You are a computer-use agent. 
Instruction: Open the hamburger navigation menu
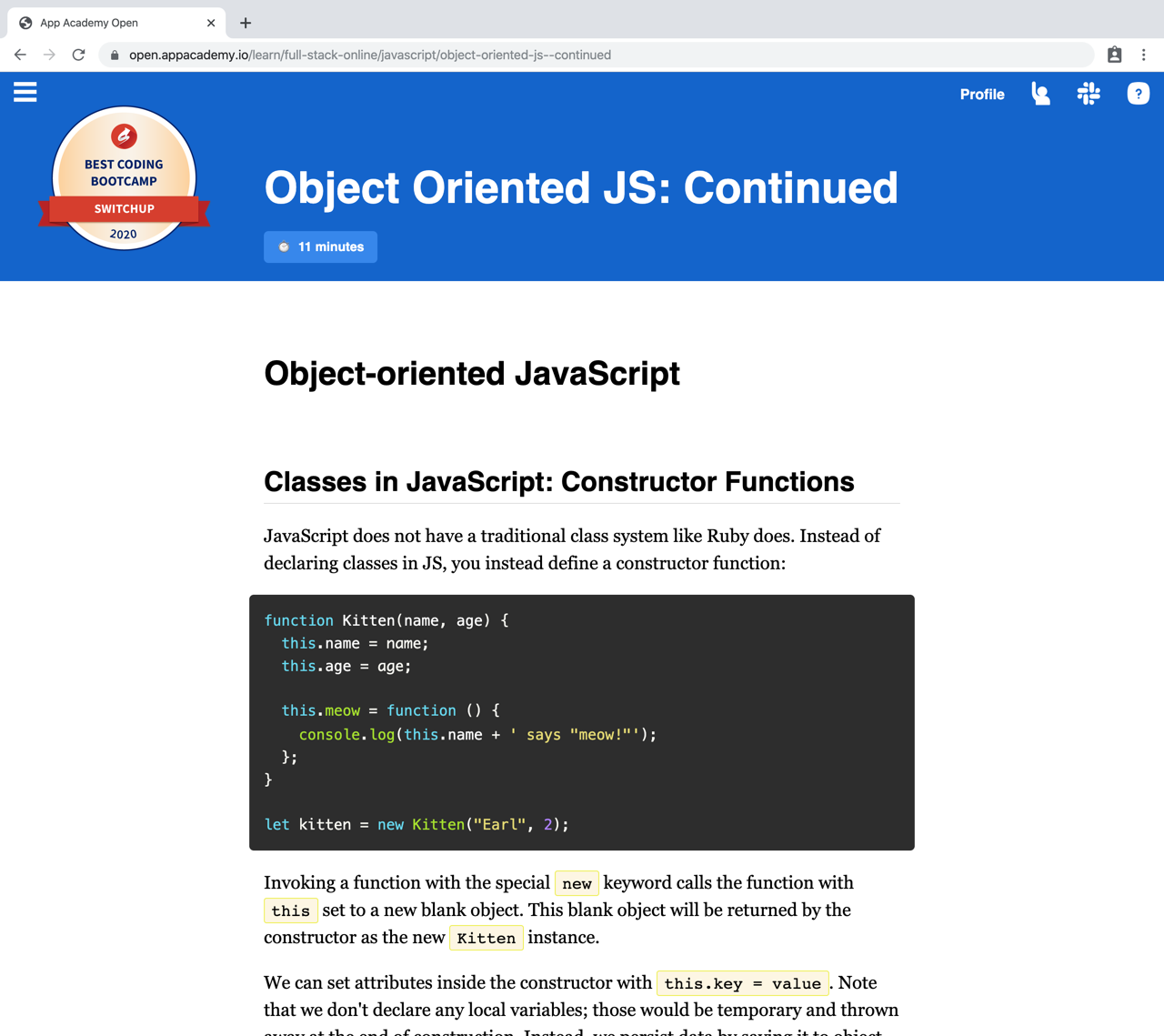click(25, 92)
